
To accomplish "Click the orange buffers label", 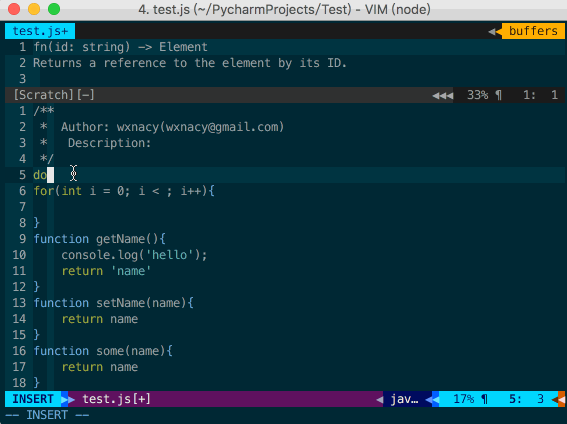I will tap(533, 31).
